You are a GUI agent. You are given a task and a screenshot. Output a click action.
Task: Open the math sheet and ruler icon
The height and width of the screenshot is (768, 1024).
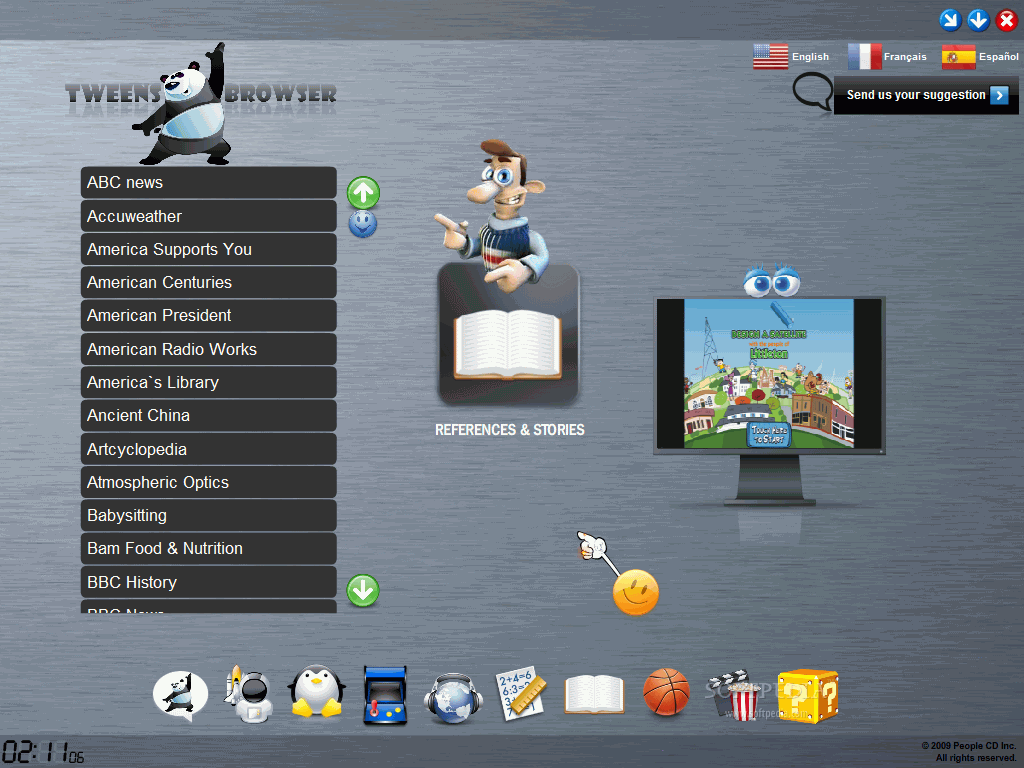(x=520, y=694)
